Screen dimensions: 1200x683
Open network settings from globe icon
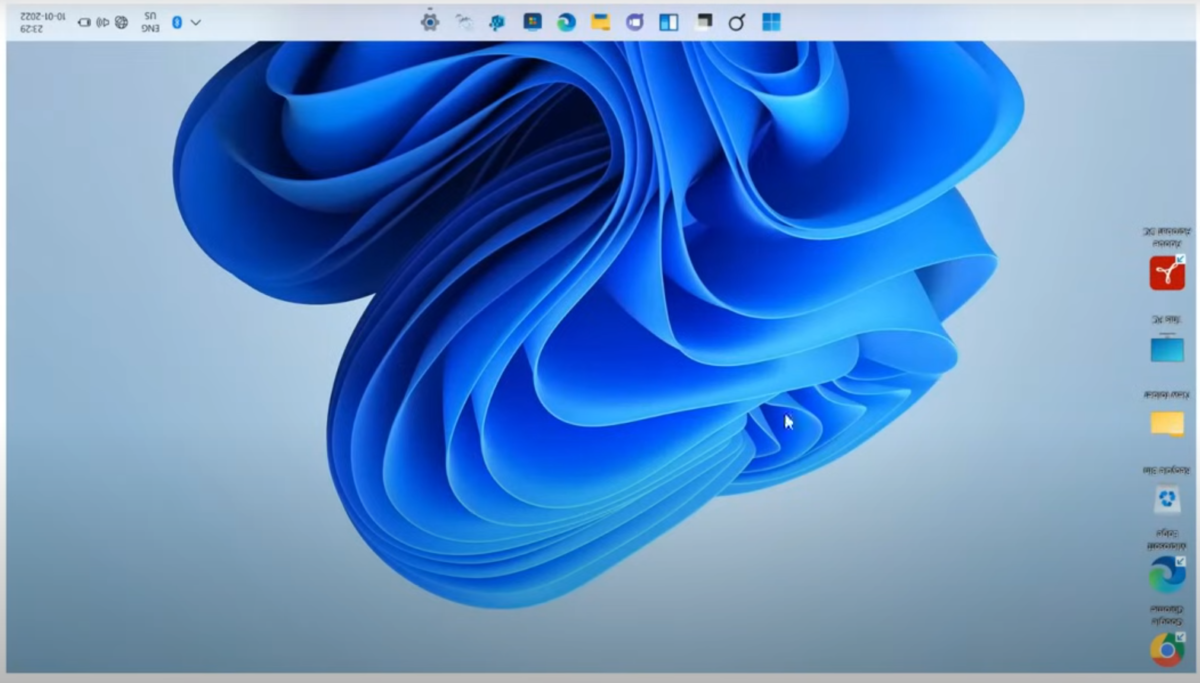point(121,22)
